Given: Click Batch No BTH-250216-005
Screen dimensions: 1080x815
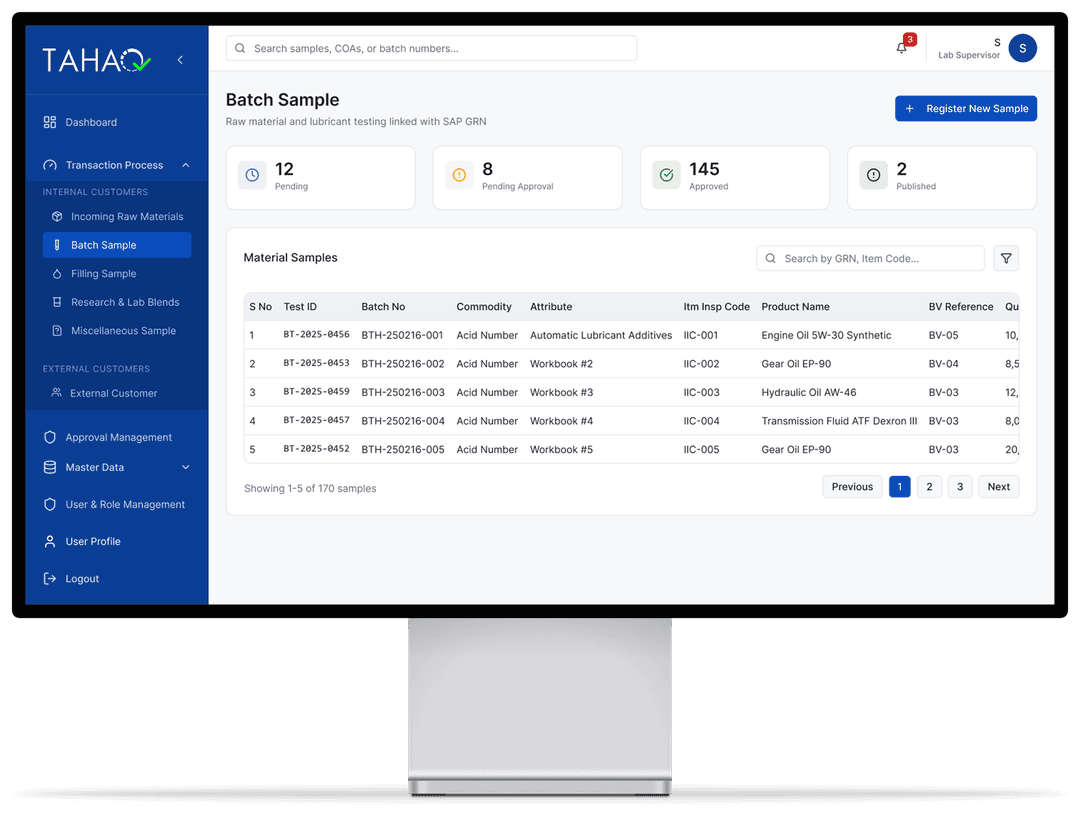Looking at the screenshot, I should 403,449.
